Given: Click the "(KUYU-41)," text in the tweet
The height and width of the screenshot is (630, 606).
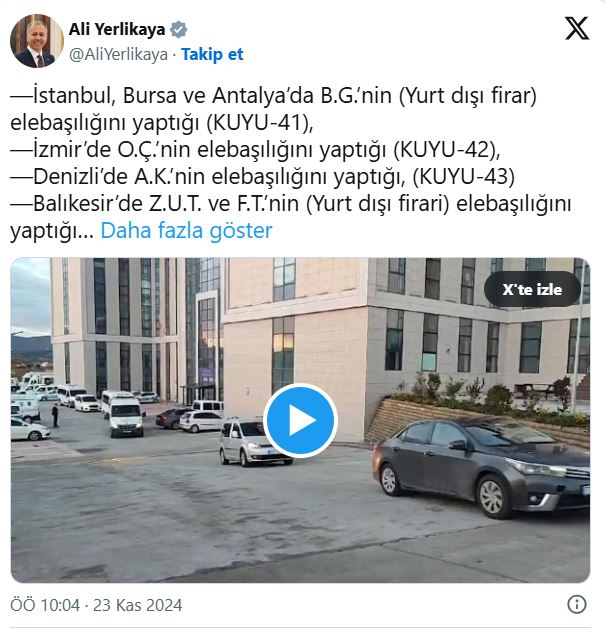Looking at the screenshot, I should (260, 123).
